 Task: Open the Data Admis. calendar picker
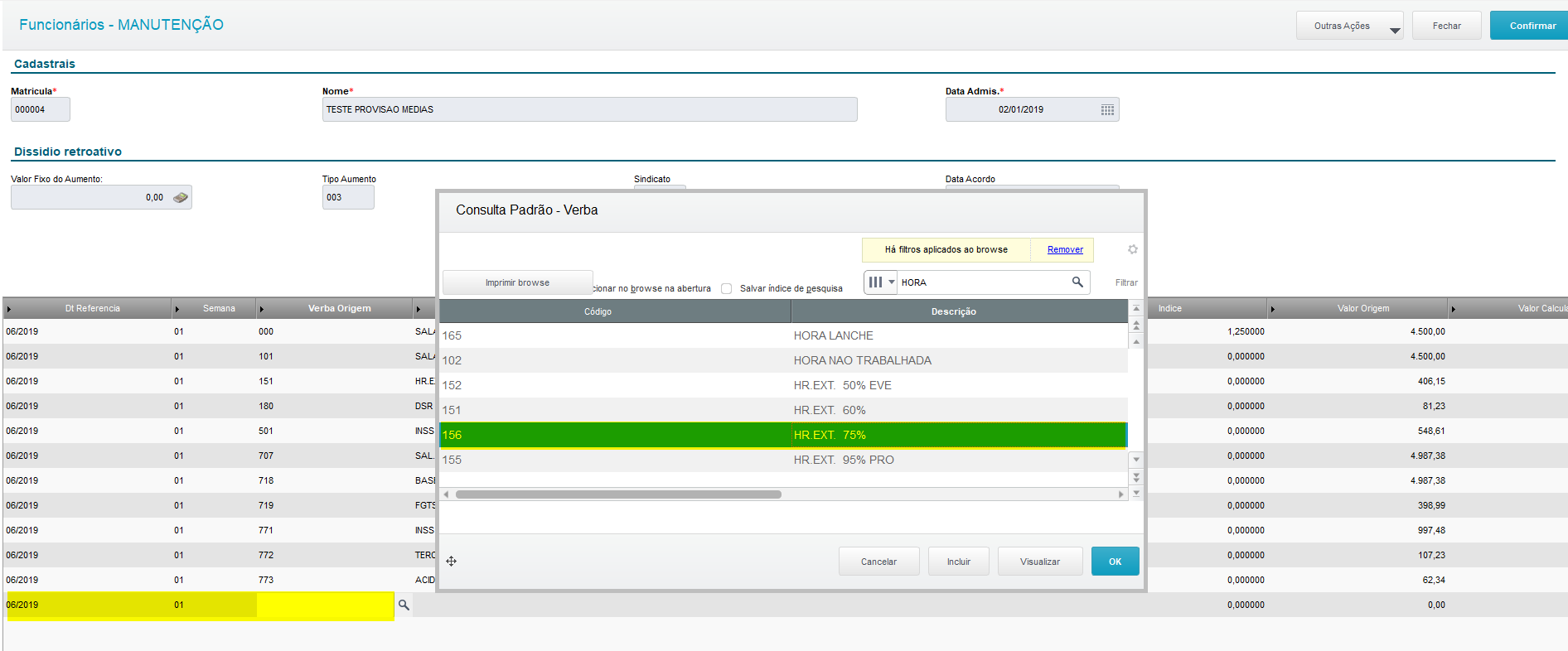click(1107, 110)
